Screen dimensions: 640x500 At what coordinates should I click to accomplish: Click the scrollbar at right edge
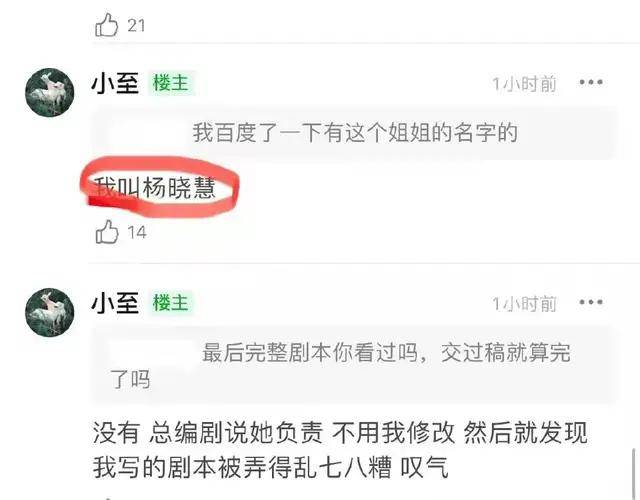pyautogui.click(x=634, y=473)
